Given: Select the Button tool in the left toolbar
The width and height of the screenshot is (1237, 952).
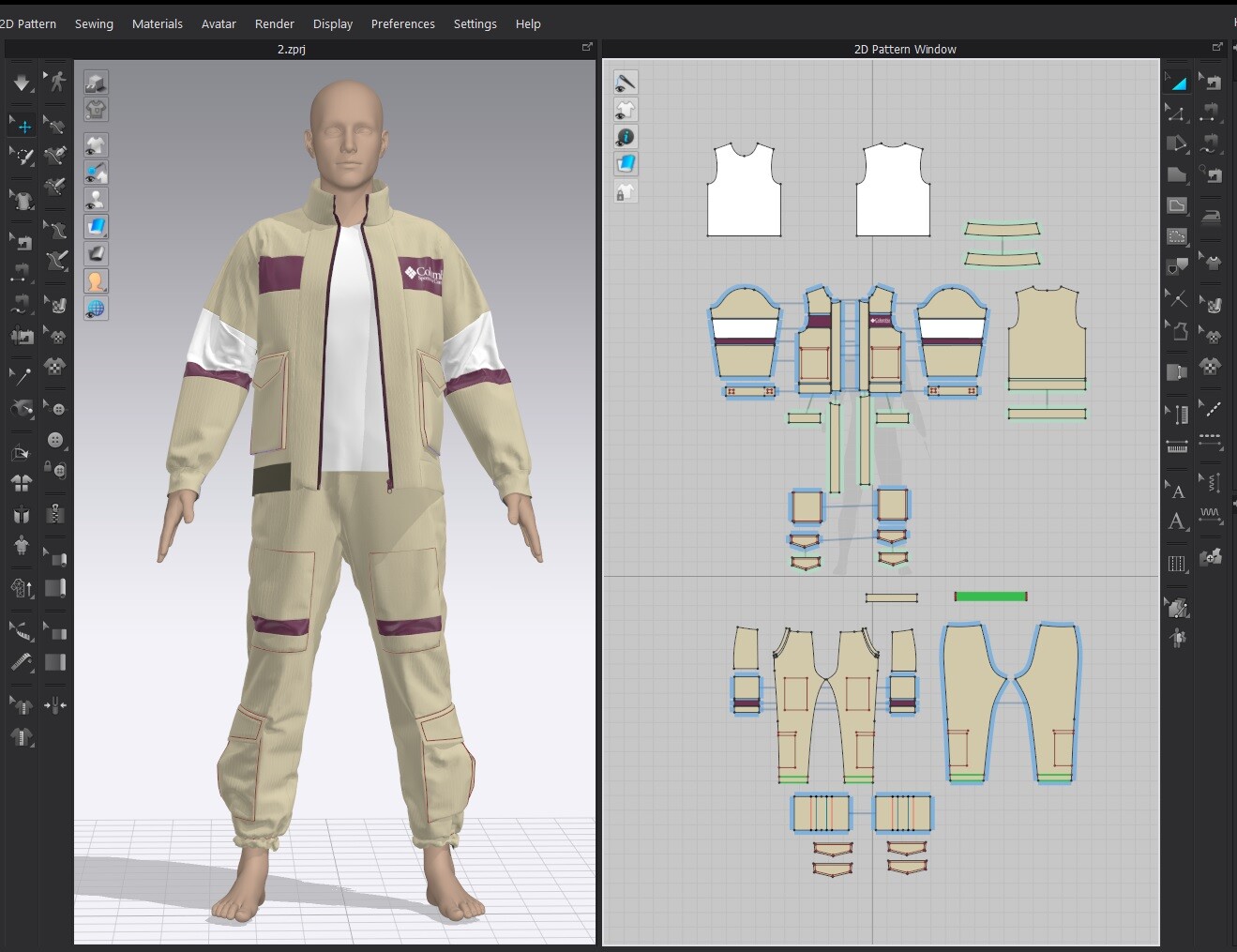Looking at the screenshot, I should pos(56,437).
